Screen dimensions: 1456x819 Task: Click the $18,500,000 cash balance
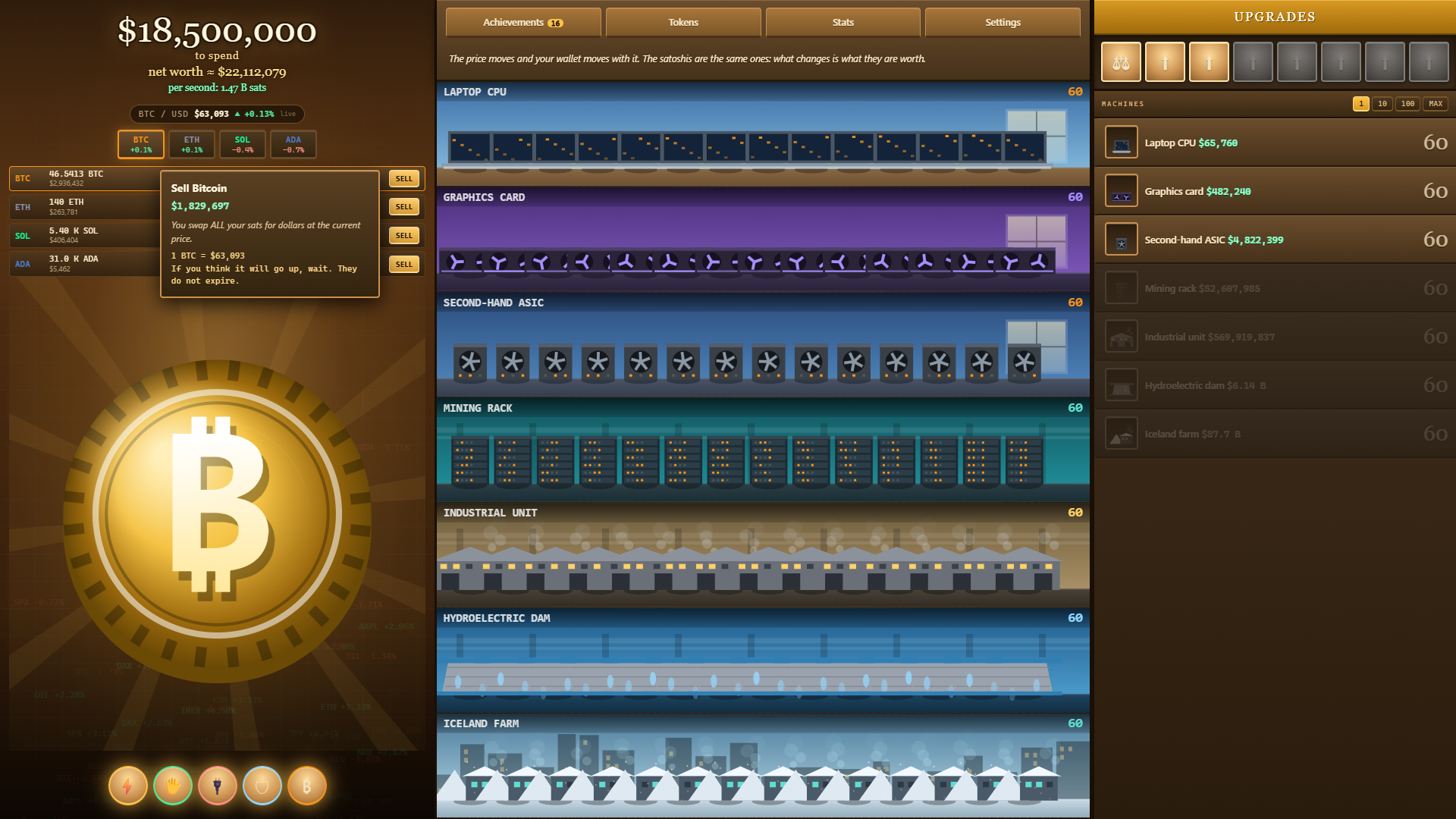click(x=217, y=31)
